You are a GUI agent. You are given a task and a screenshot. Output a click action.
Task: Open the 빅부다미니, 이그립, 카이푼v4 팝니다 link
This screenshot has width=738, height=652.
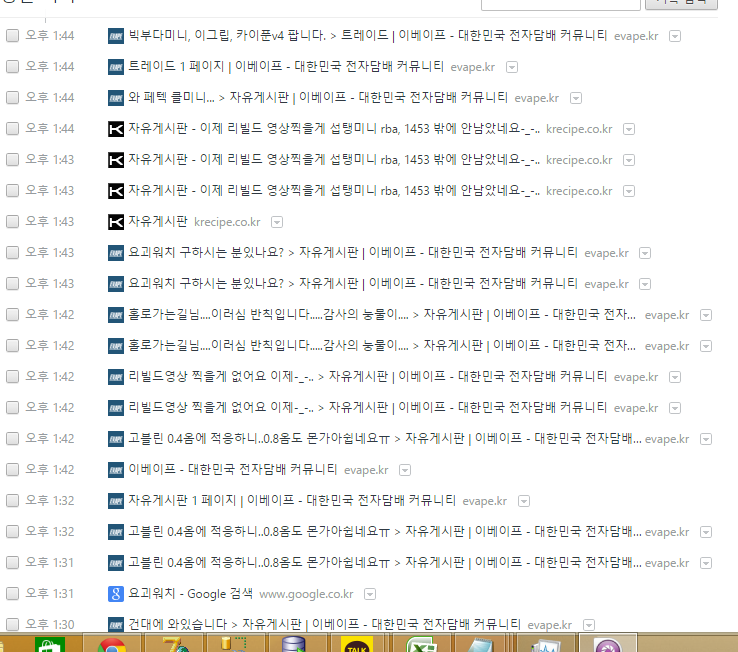(368, 36)
